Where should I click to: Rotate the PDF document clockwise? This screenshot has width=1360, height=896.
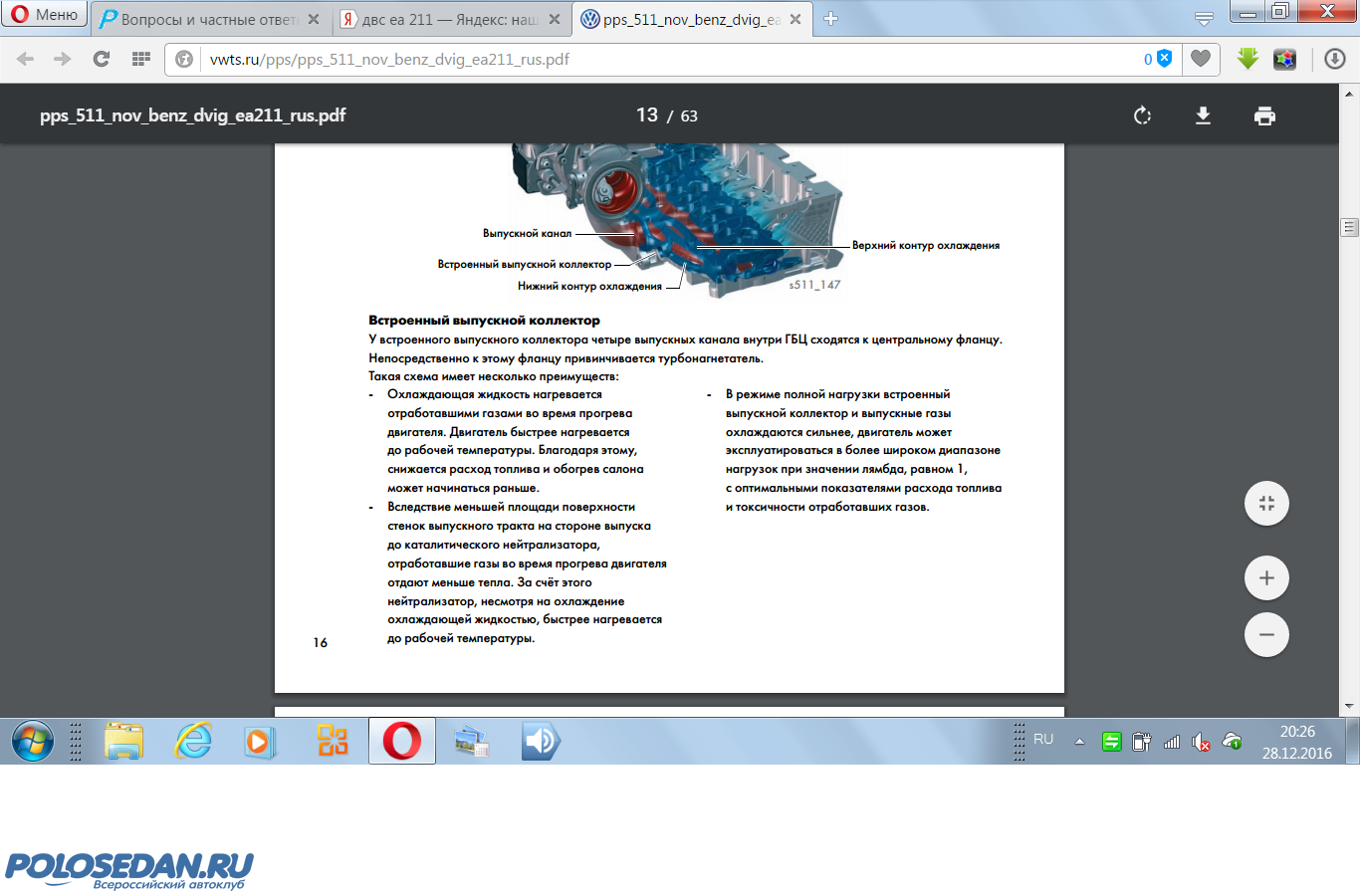point(1142,115)
